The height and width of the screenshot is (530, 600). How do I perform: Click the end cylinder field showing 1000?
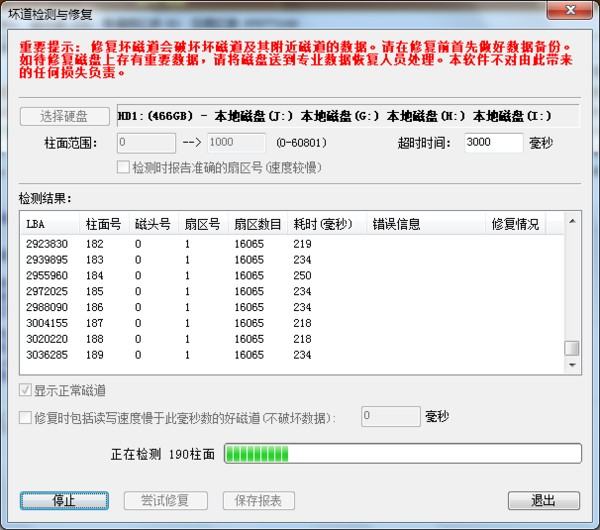[x=236, y=143]
